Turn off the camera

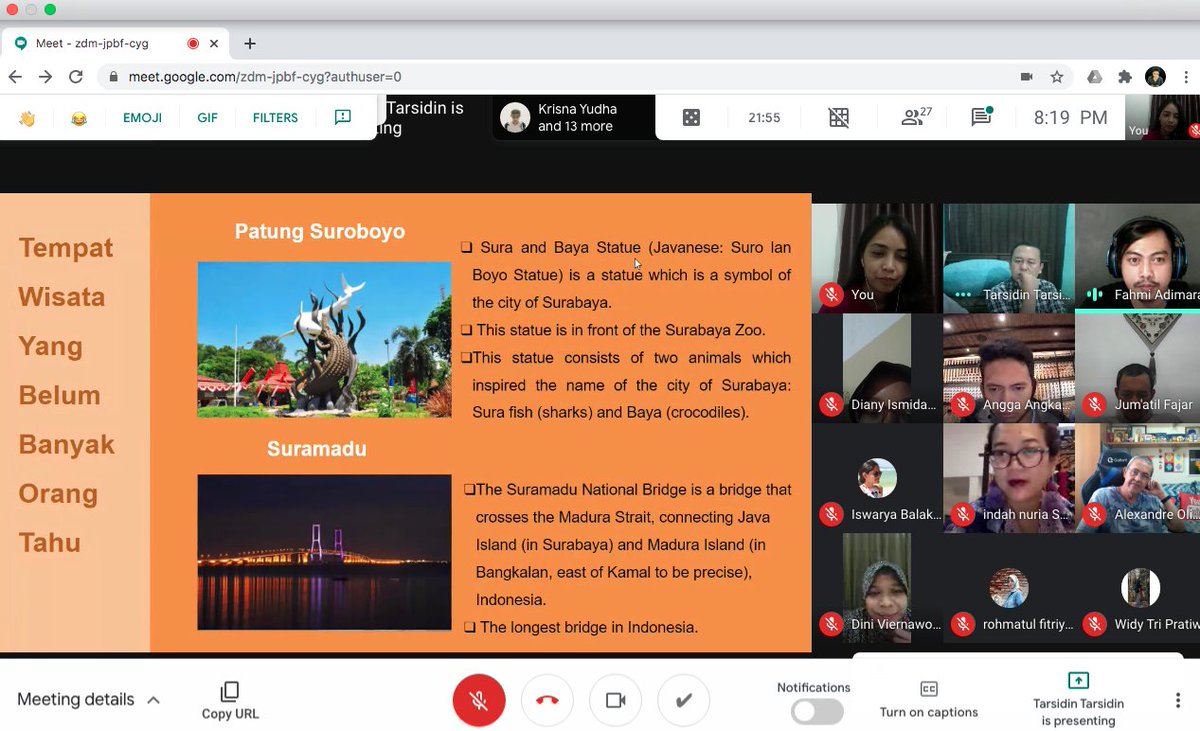pyautogui.click(x=615, y=700)
